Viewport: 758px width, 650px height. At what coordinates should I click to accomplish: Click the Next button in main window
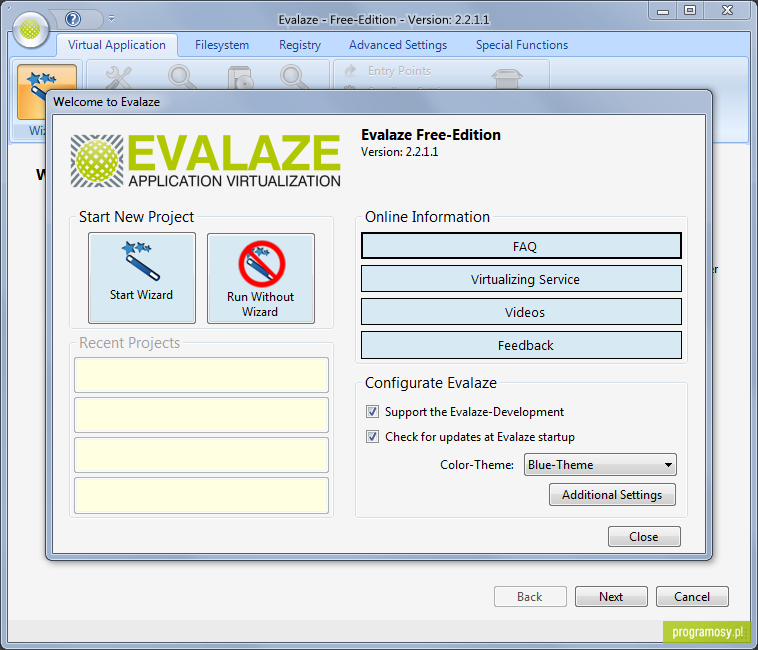coord(611,596)
